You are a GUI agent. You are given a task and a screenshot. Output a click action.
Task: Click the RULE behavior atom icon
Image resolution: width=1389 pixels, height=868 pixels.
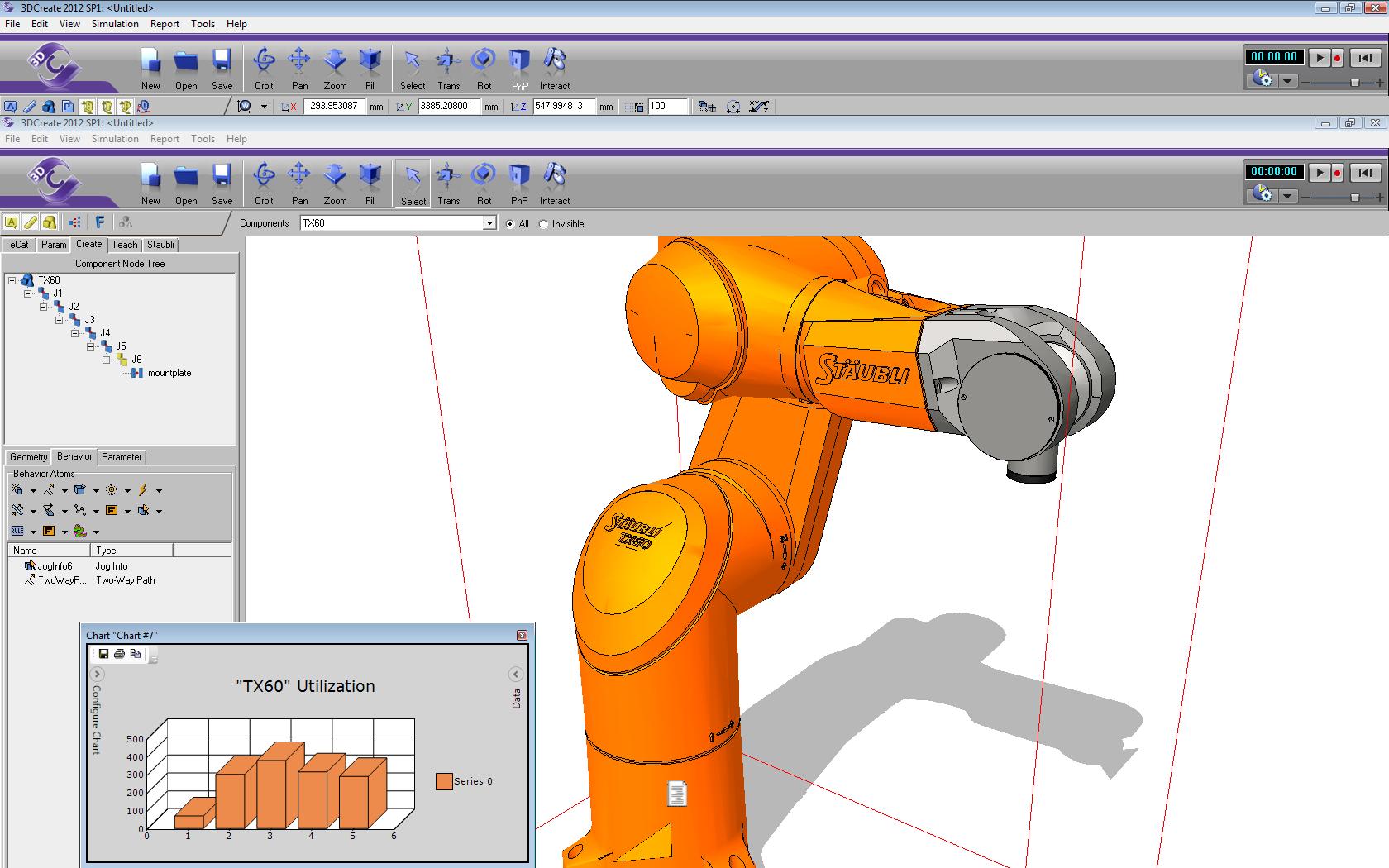coord(17,531)
